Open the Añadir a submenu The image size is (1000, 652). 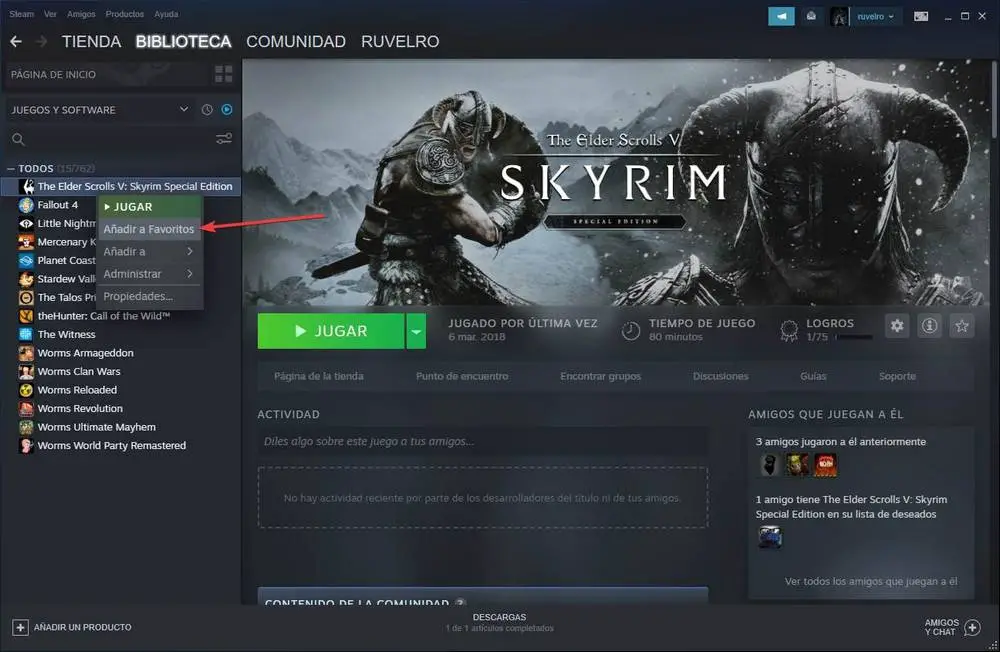click(150, 251)
